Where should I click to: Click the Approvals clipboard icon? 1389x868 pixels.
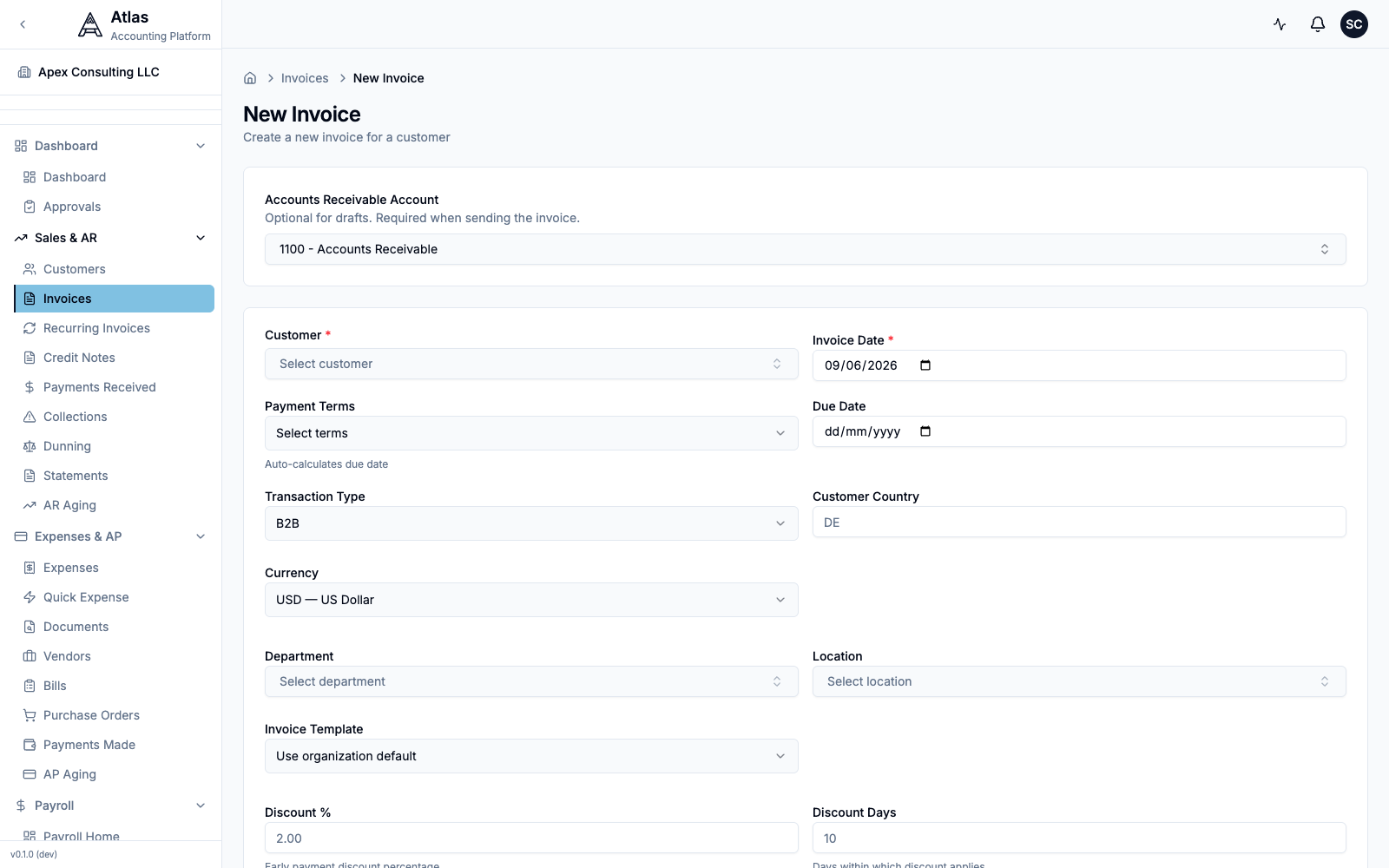(30, 207)
